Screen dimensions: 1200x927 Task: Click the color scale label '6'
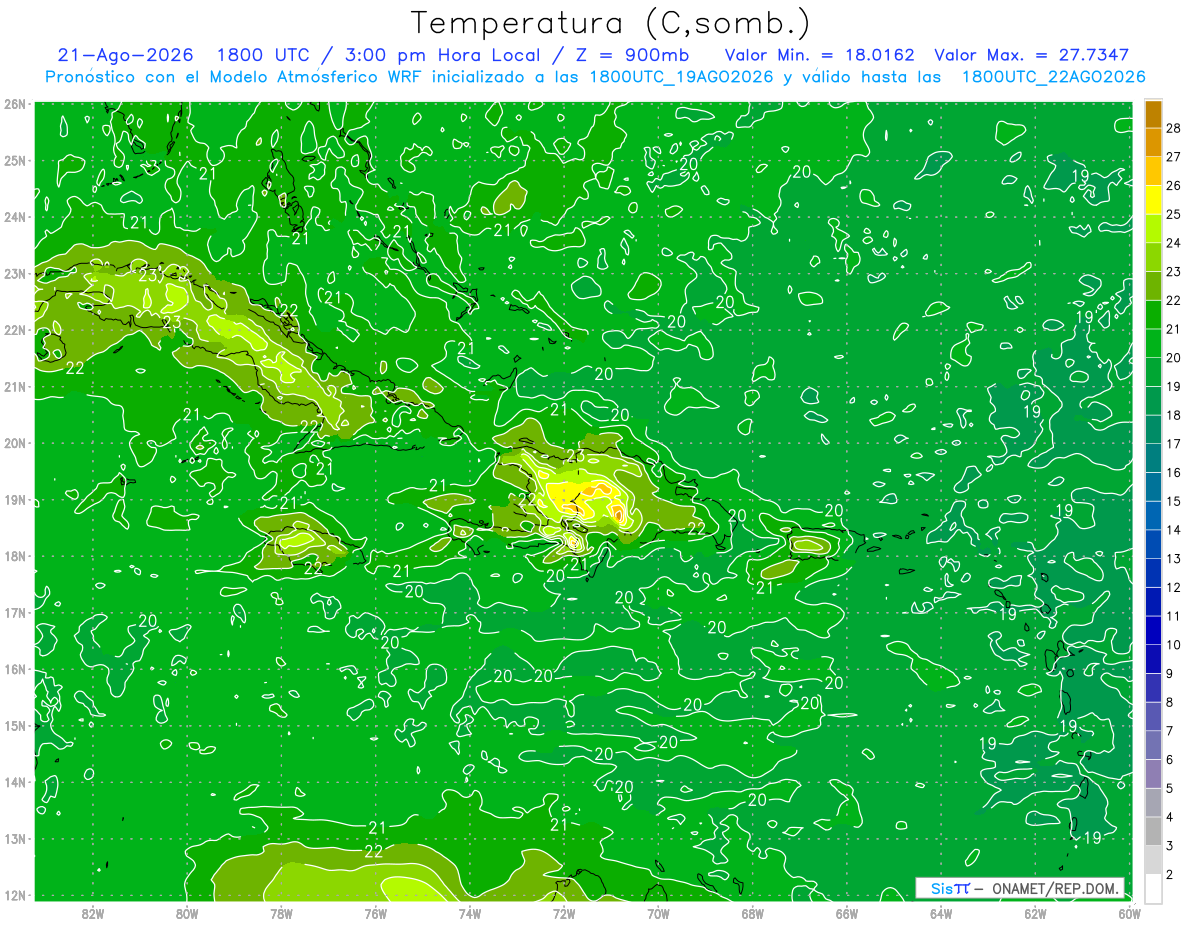coord(1171,760)
